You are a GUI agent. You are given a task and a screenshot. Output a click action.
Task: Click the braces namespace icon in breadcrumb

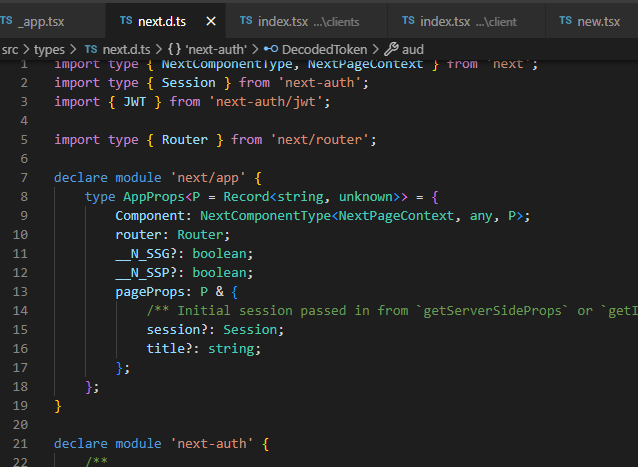point(175,49)
